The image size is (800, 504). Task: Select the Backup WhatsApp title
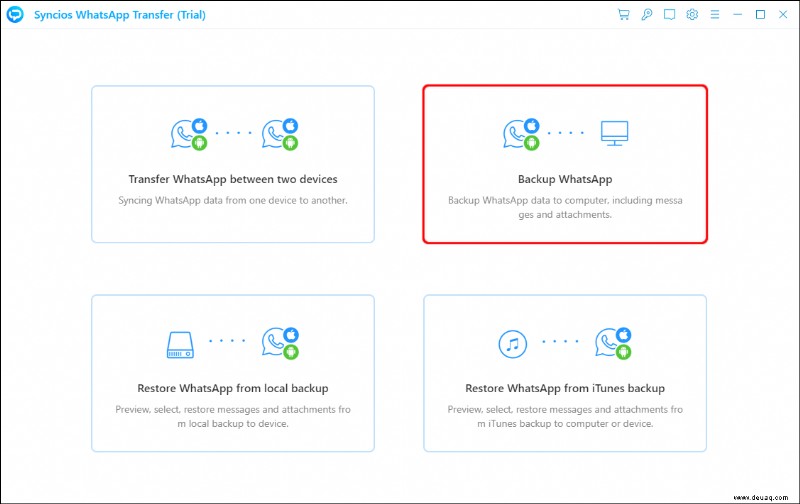(x=565, y=179)
